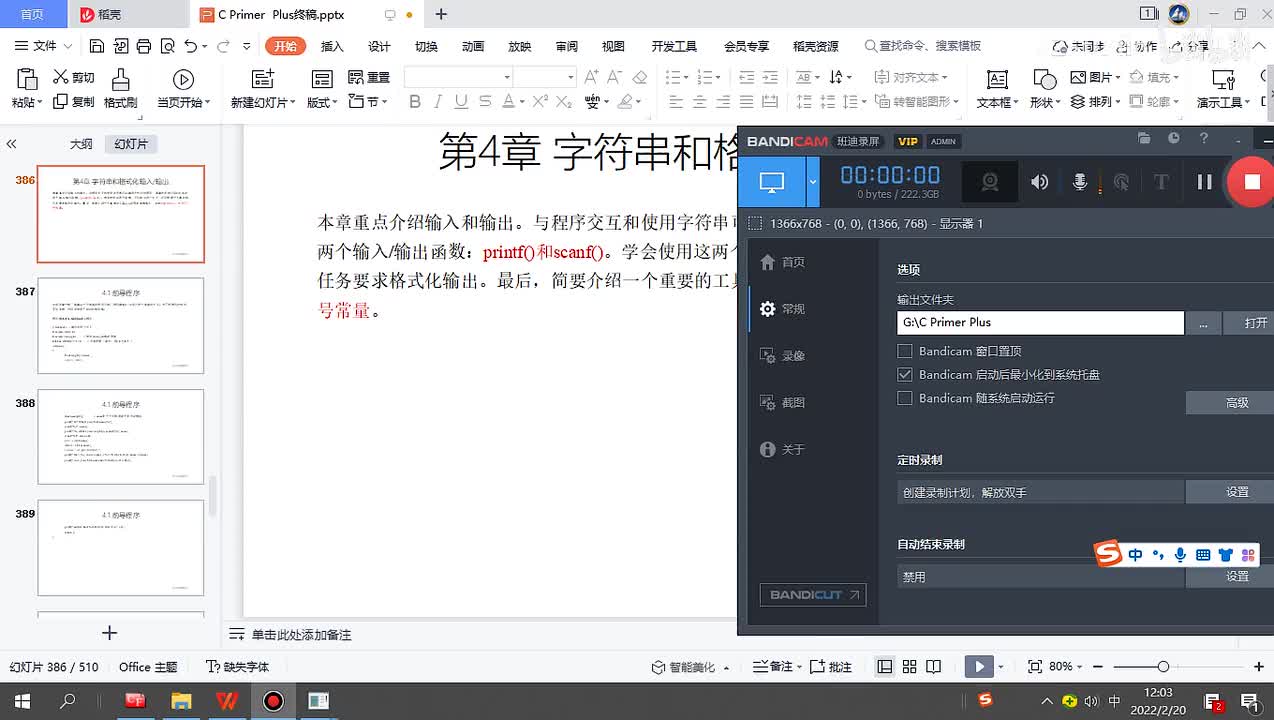The image size is (1274, 720).
Task: Activate the Format Painter (格式刷)
Action: tap(121, 89)
